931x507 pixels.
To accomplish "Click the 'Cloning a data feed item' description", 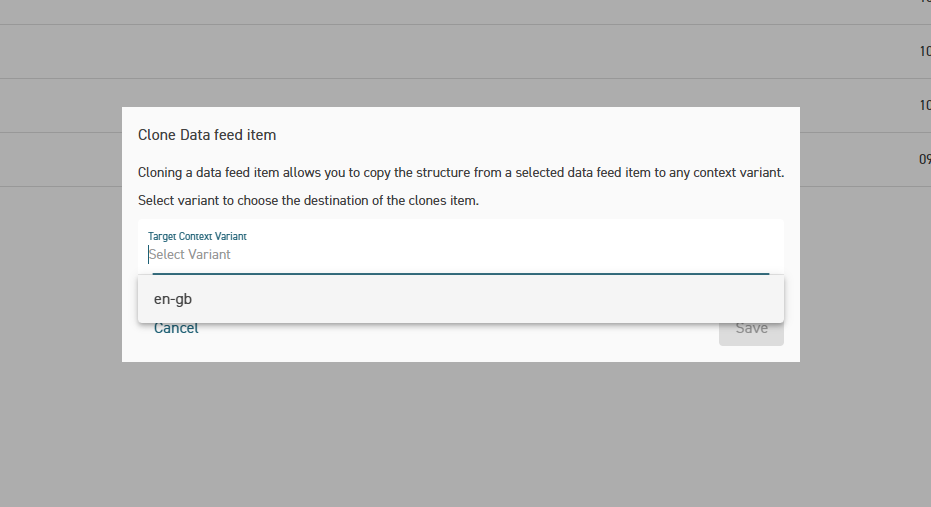I will click(460, 173).
